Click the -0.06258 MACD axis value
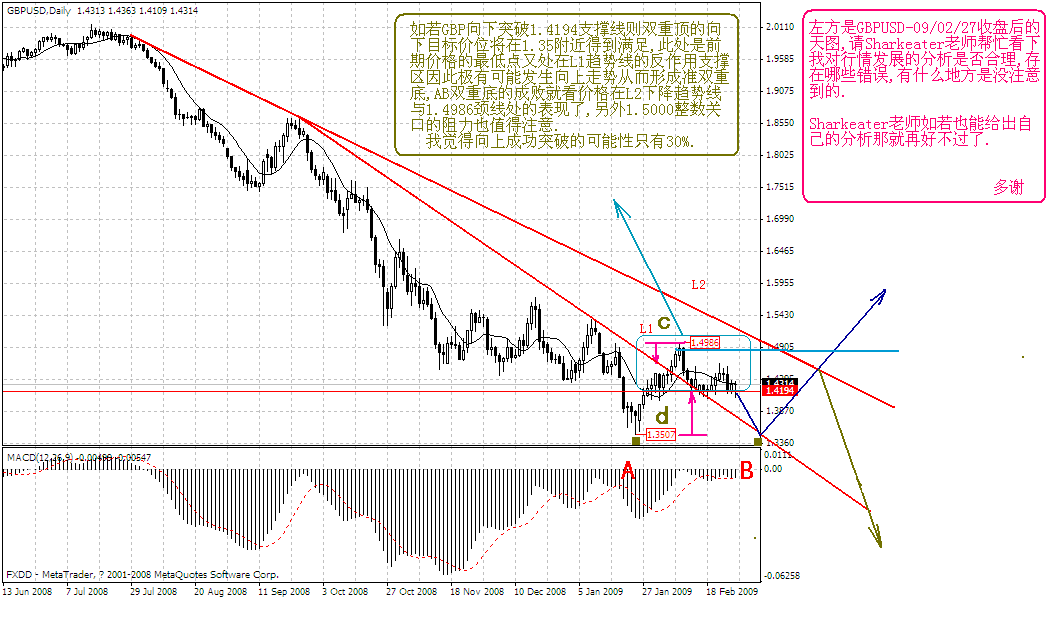This screenshot has height=629, width=1049. (781, 575)
